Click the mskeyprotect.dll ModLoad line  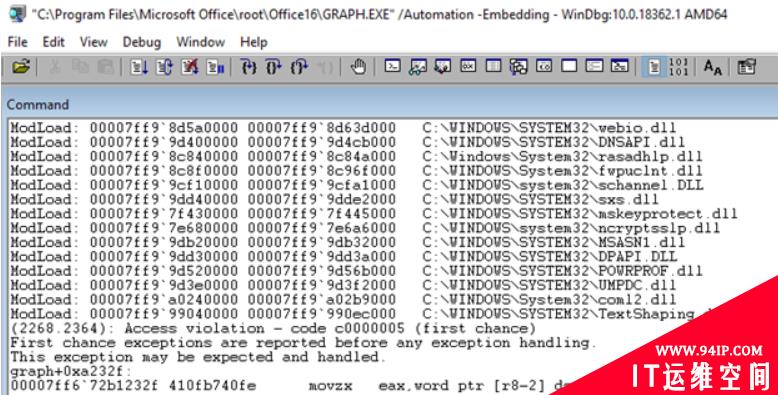point(374,214)
